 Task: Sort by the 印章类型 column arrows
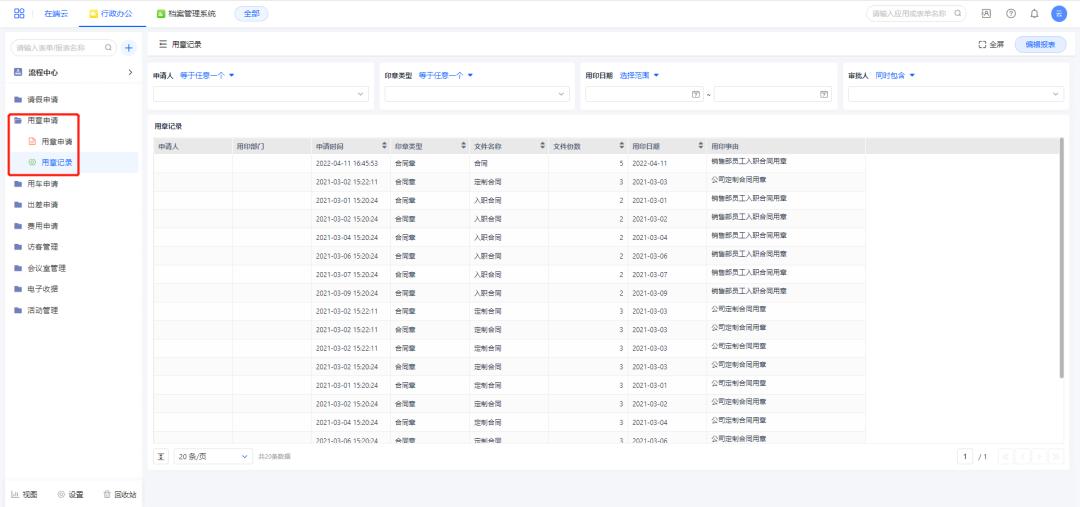464,146
